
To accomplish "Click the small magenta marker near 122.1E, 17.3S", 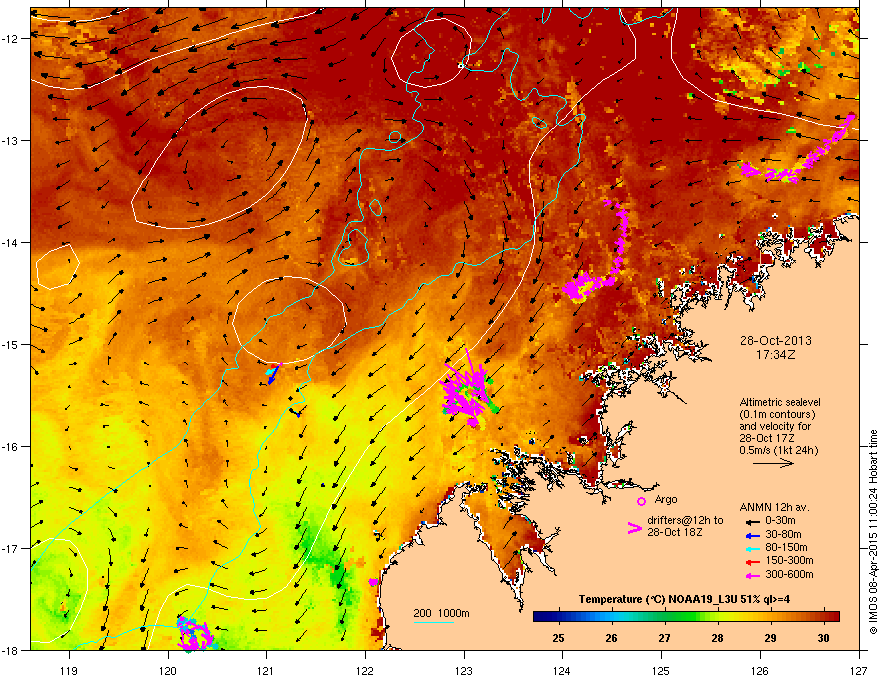I will tap(374, 582).
